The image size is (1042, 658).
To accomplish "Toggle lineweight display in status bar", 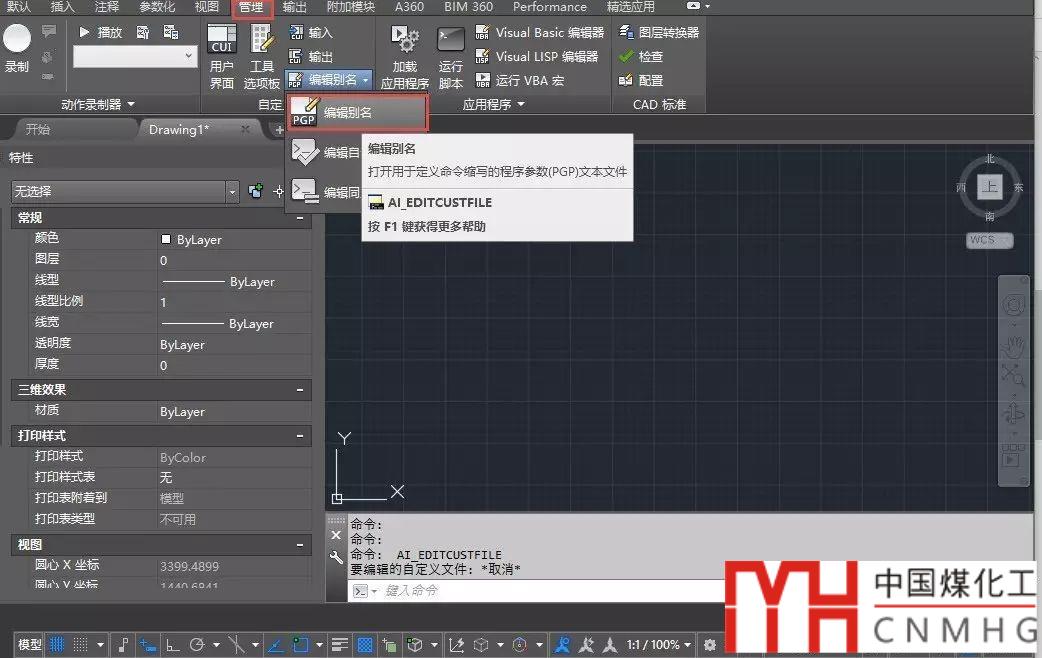I will click(x=340, y=645).
